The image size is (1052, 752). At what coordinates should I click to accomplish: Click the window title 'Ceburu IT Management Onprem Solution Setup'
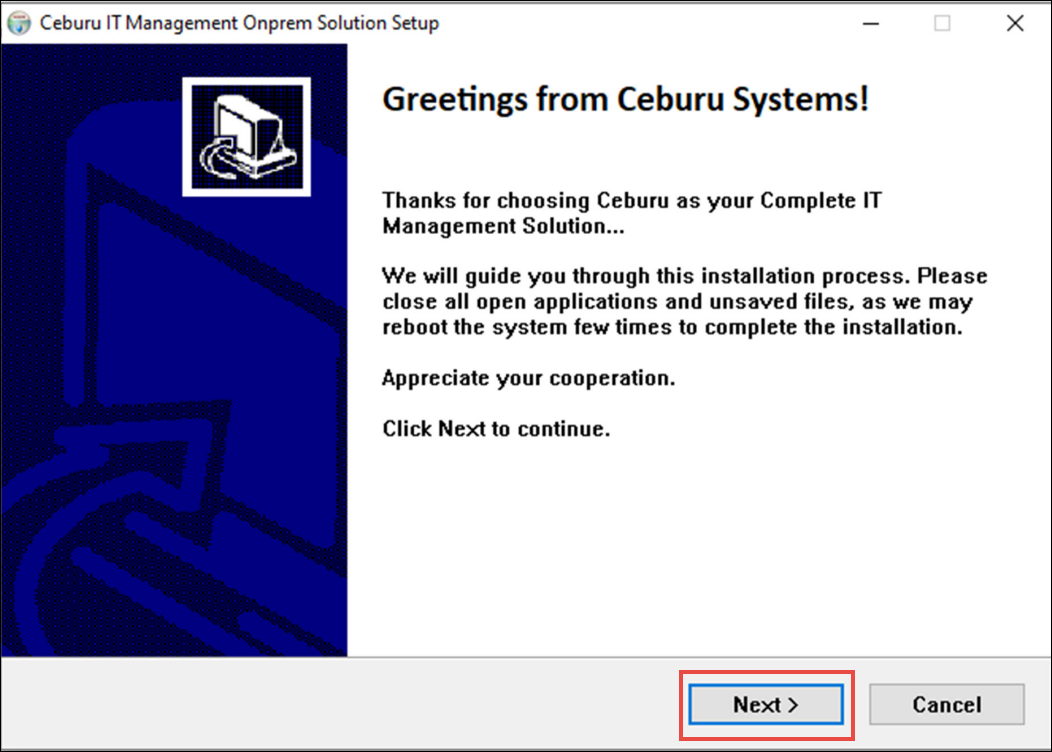[x=239, y=23]
